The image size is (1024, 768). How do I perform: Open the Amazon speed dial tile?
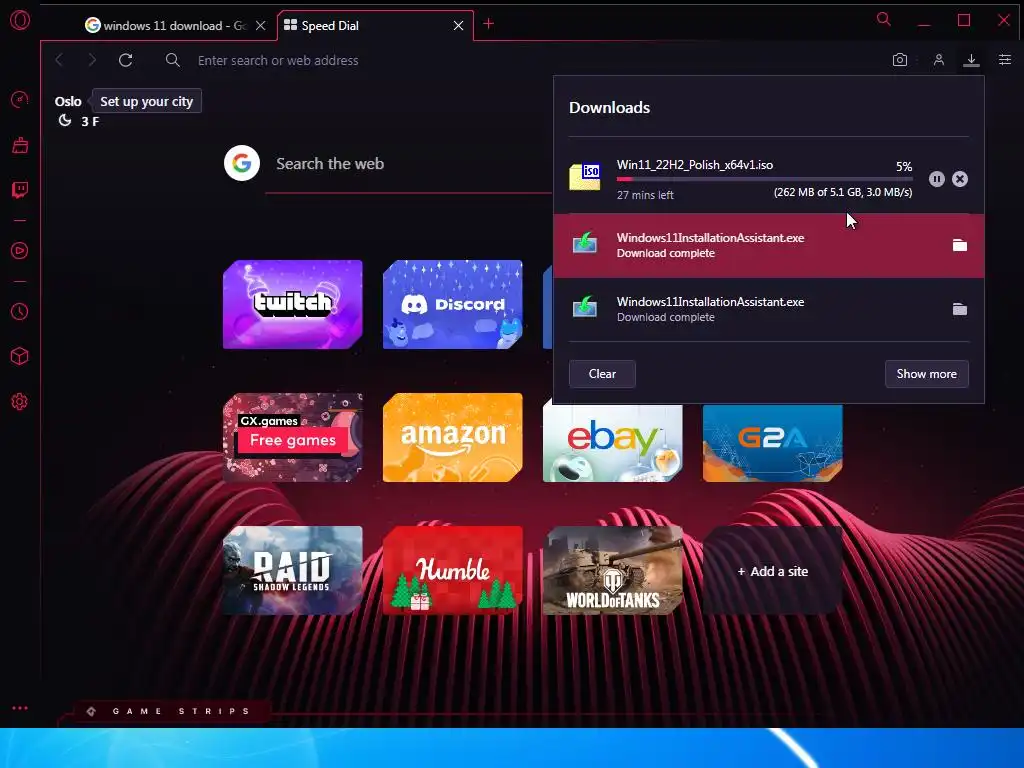453,438
